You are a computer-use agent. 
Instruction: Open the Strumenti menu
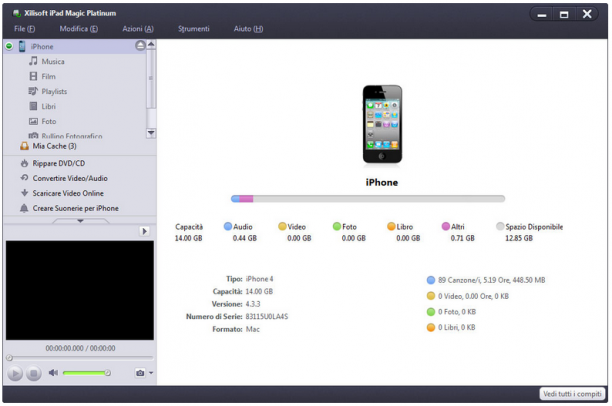(x=194, y=29)
